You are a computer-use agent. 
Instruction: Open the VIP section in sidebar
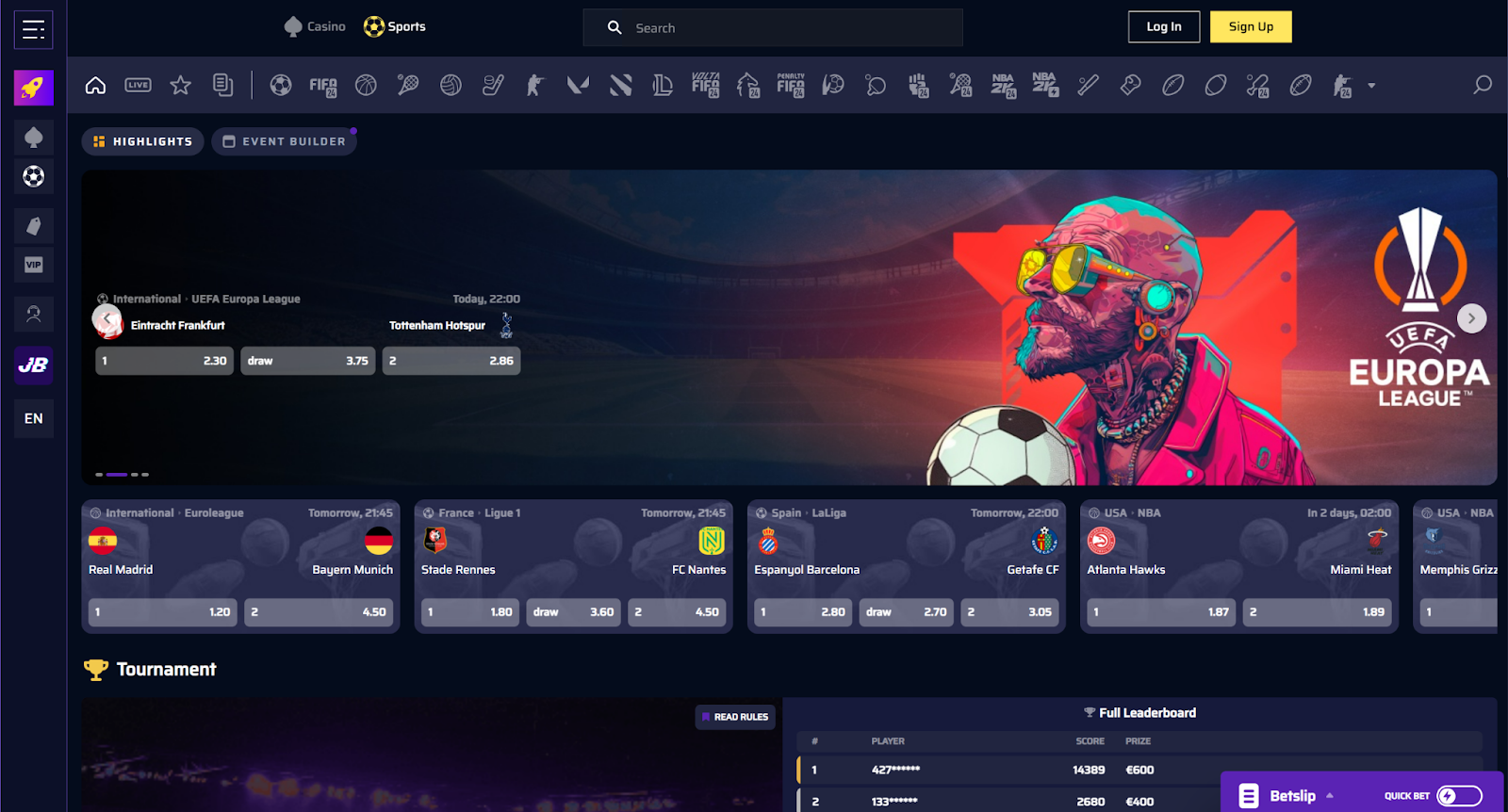(33, 265)
